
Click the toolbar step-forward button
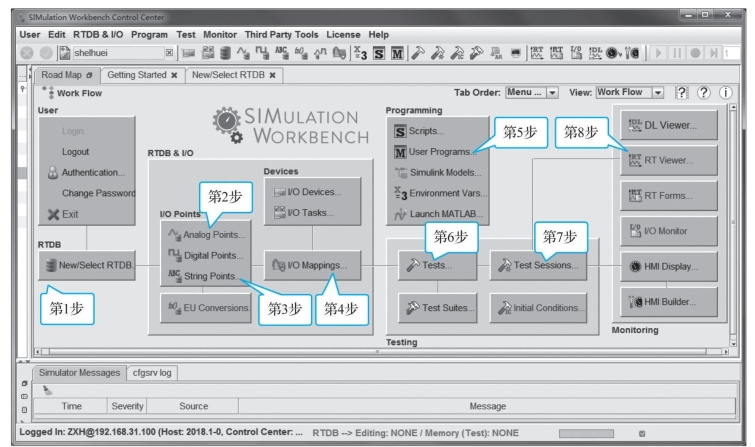coord(714,53)
